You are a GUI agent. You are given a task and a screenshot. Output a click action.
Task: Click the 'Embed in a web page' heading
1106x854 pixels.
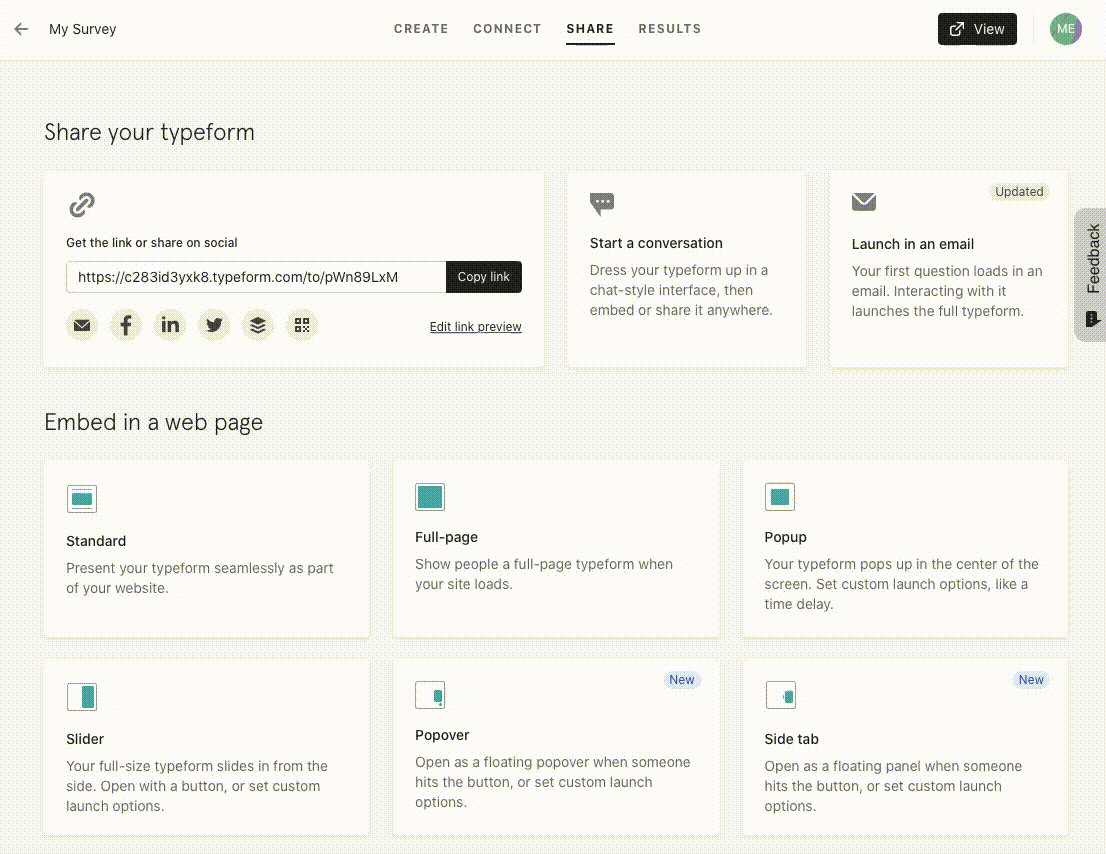pos(153,422)
